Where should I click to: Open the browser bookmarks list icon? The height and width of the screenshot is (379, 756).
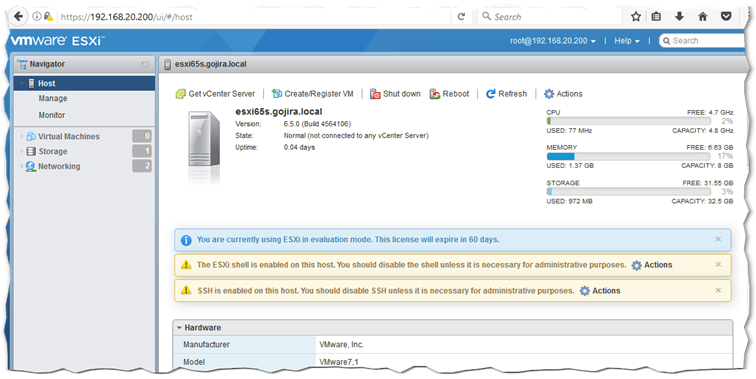tap(656, 16)
